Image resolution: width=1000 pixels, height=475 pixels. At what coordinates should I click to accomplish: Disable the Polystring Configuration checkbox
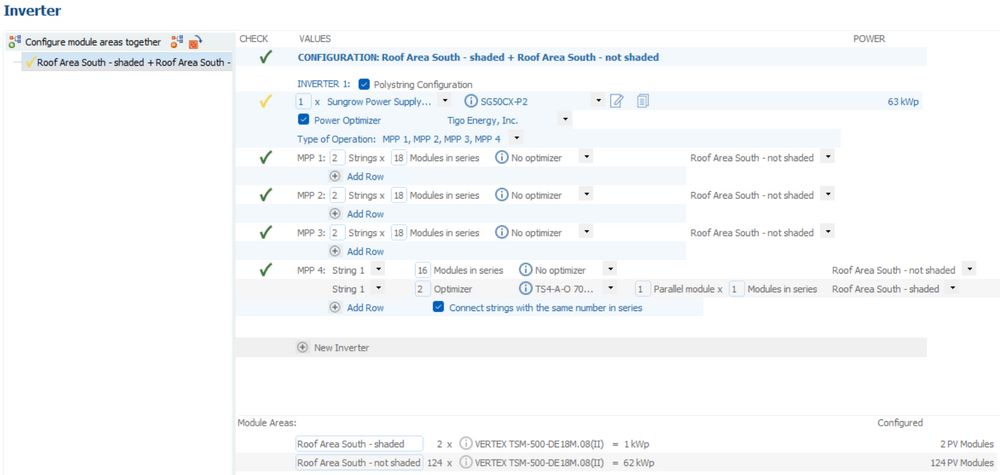tap(364, 84)
